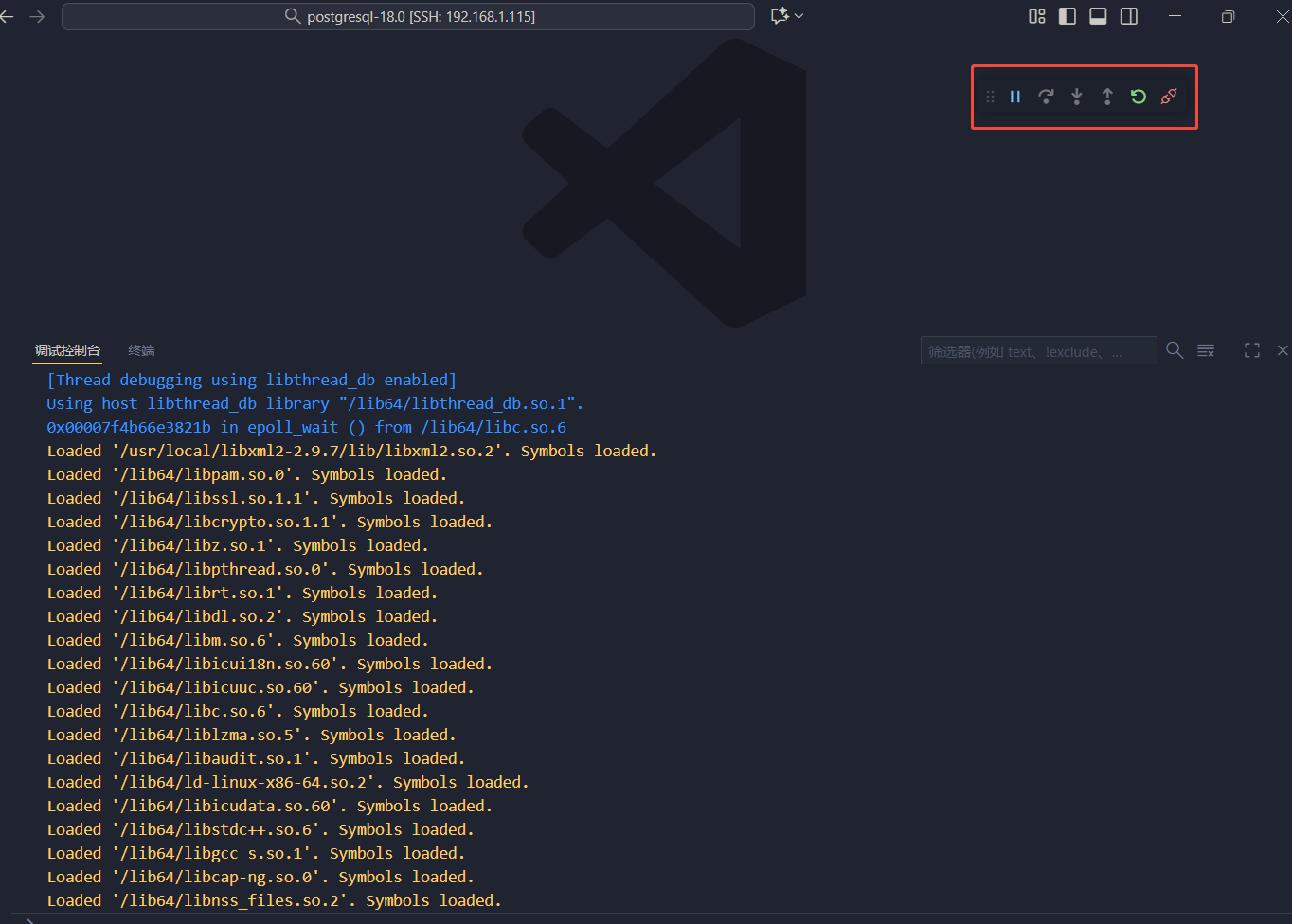1292x924 pixels.
Task: Open the Customize Layout icon
Action: 1037,16
